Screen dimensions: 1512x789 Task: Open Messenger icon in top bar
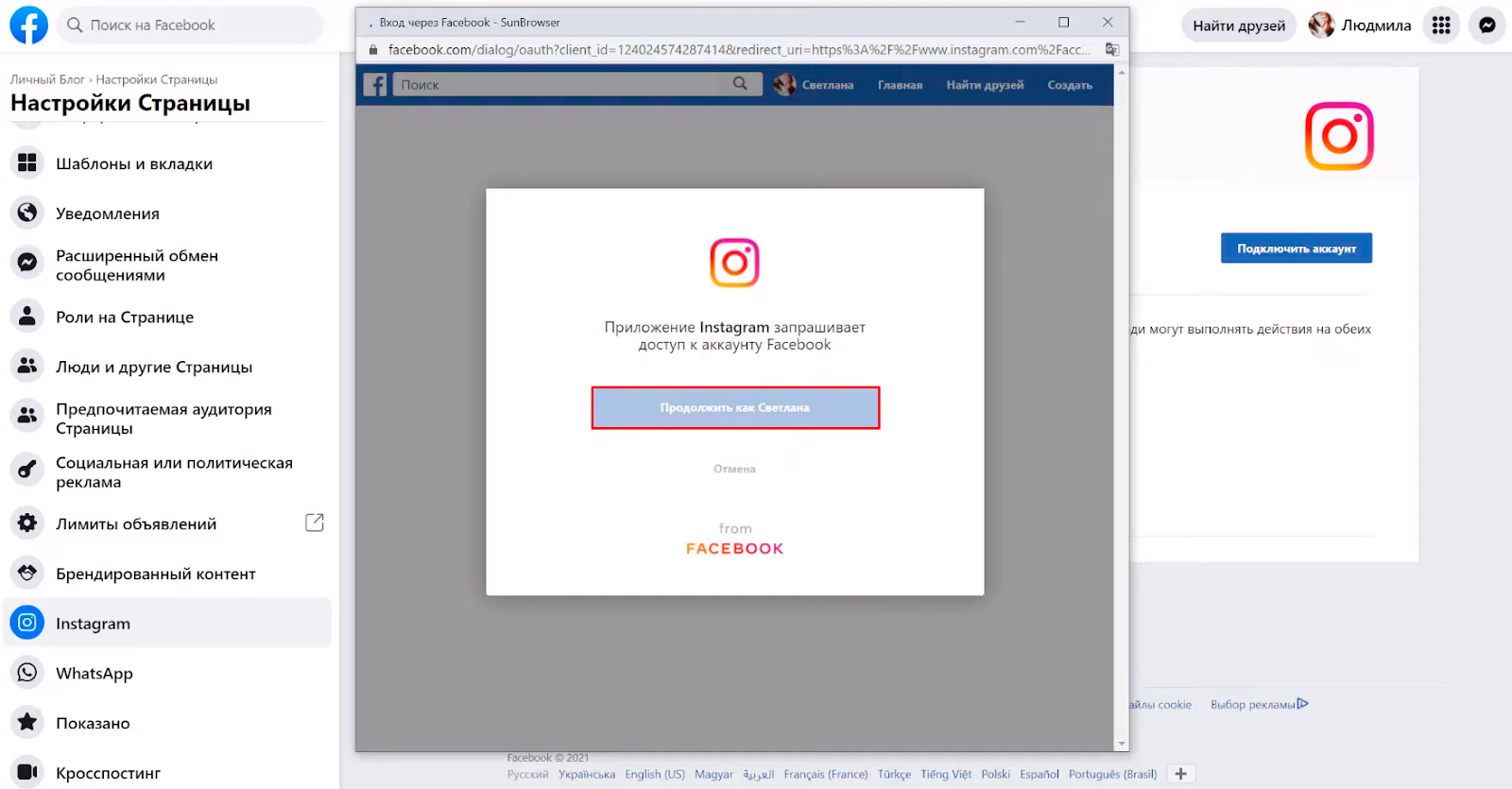pos(1486,26)
